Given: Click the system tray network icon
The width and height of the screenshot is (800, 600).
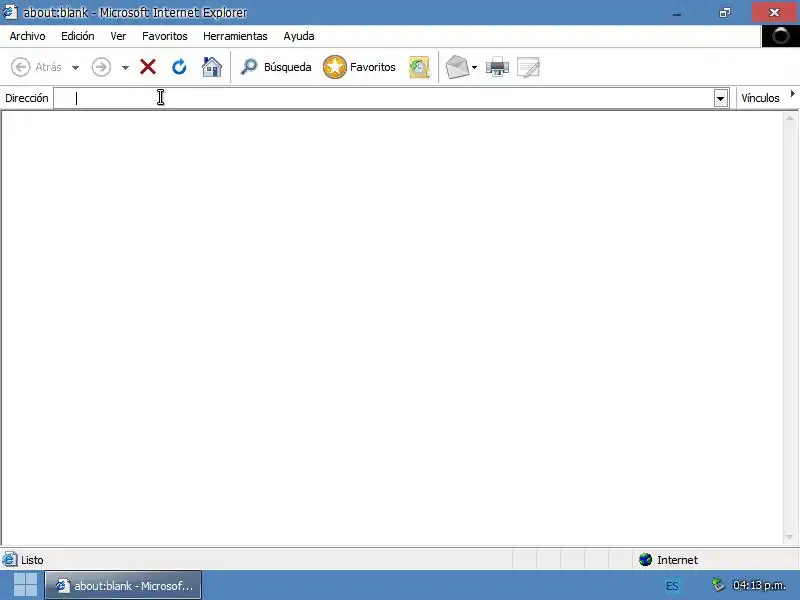Looking at the screenshot, I should pyautogui.click(x=718, y=585).
